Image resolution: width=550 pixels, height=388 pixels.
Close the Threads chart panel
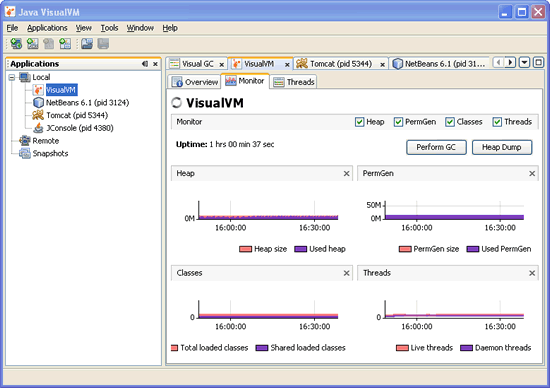[x=532, y=273]
